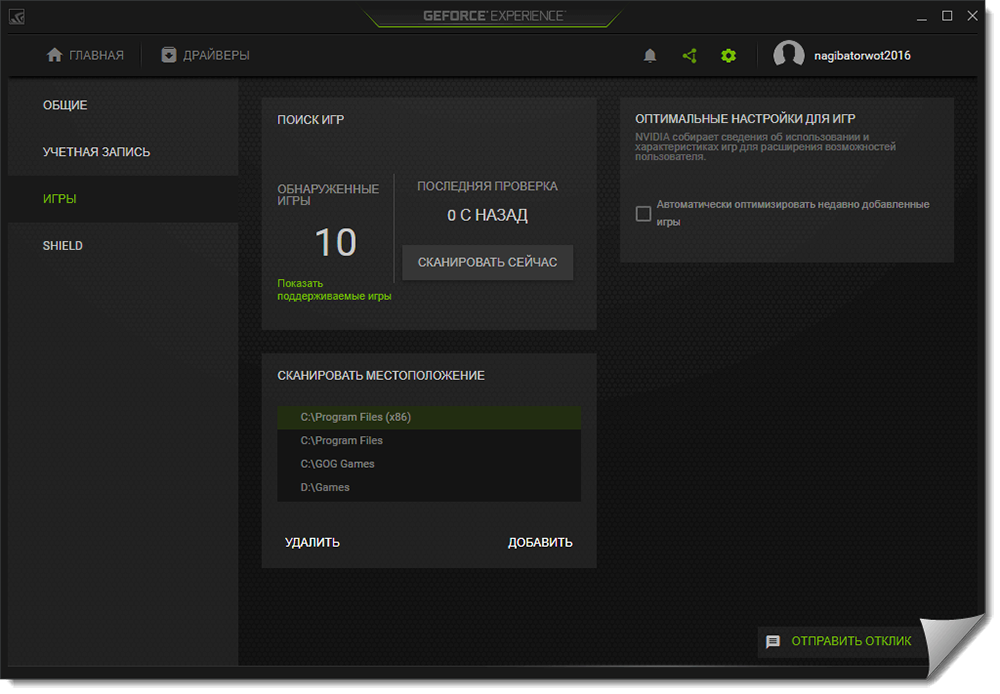Open the Показать поддерживаемые игры link

coord(334,290)
